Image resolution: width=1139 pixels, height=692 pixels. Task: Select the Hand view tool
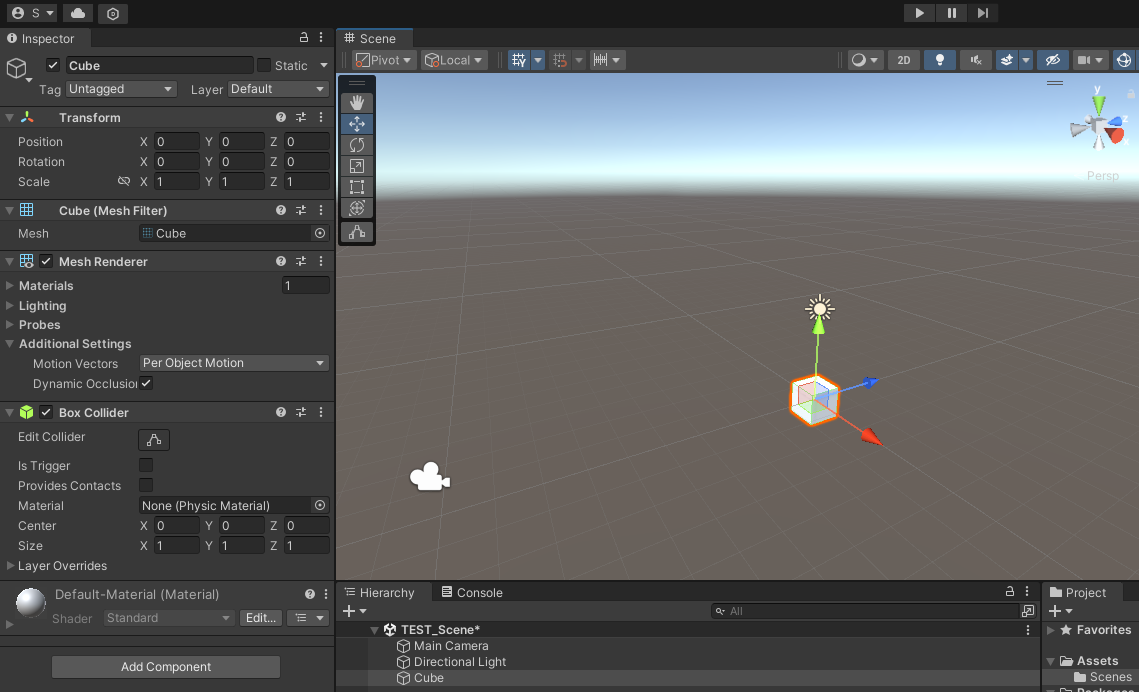coord(357,102)
